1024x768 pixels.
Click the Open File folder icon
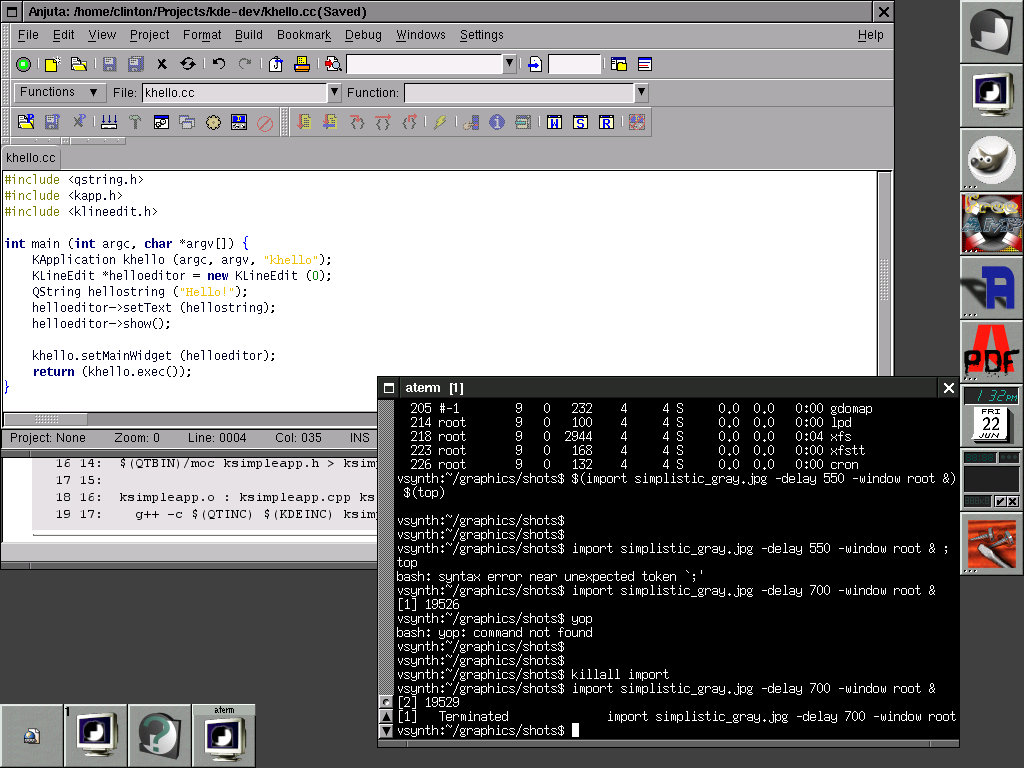coord(77,64)
